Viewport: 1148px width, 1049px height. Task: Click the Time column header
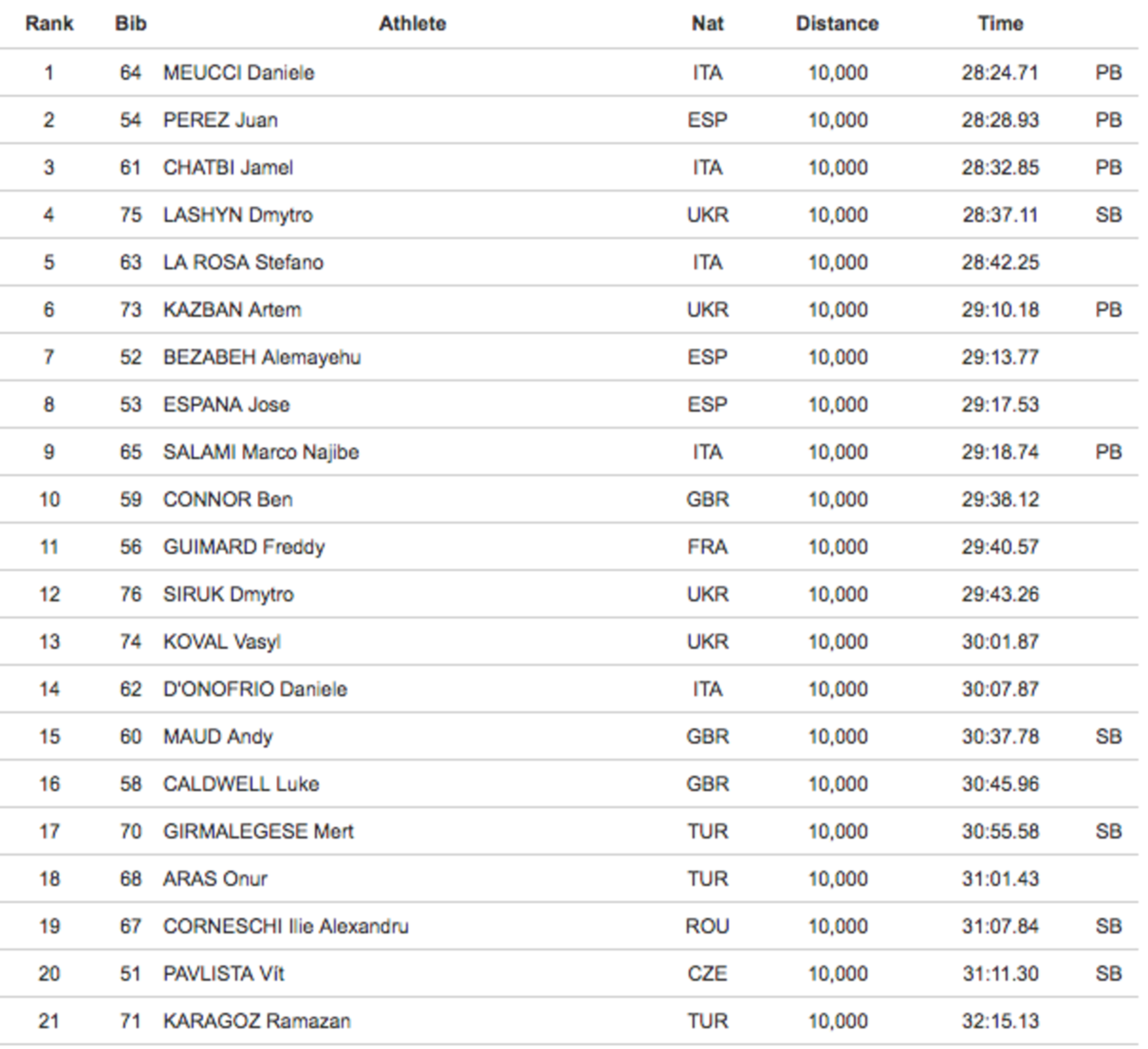pos(1000,24)
